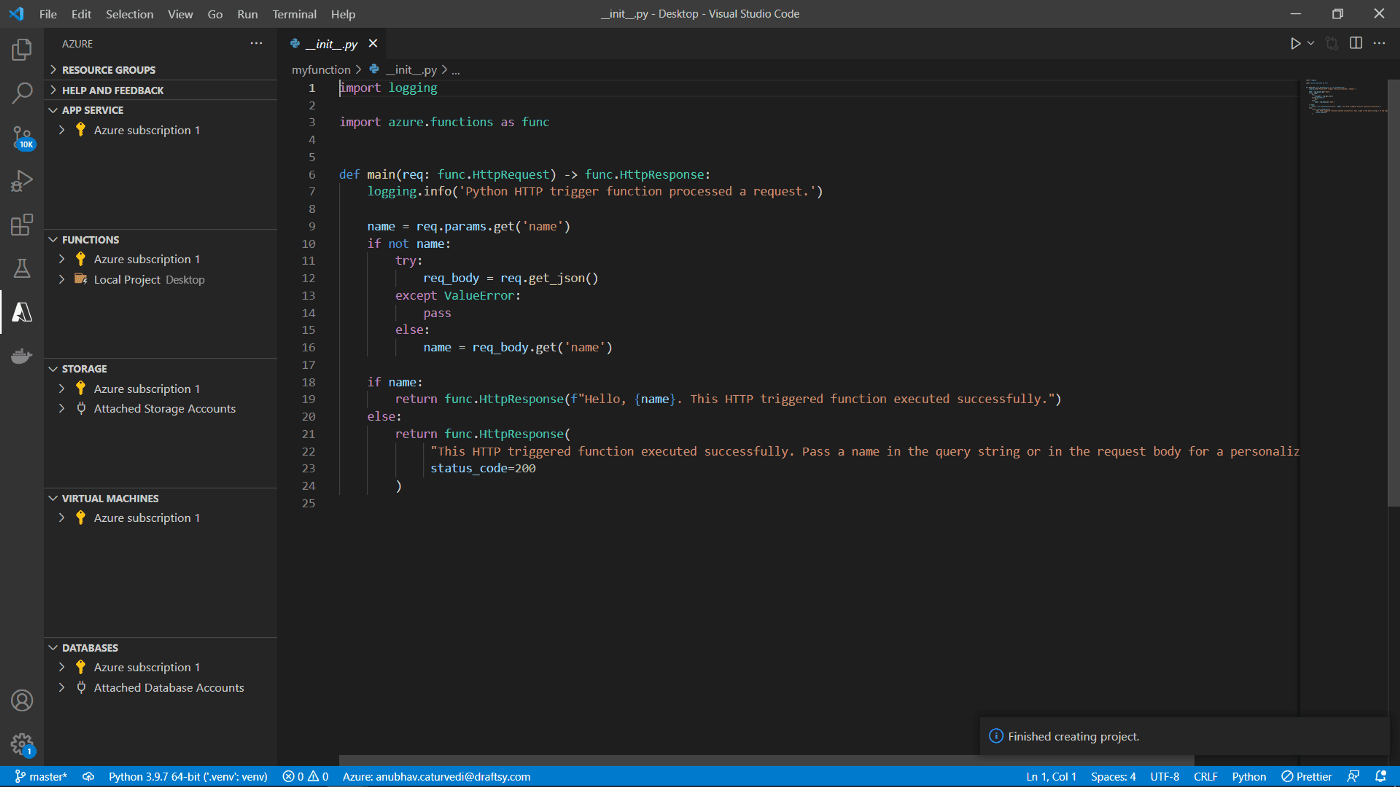1400x787 pixels.
Task: Open the Explorer view in activity bar
Action: tap(22, 50)
